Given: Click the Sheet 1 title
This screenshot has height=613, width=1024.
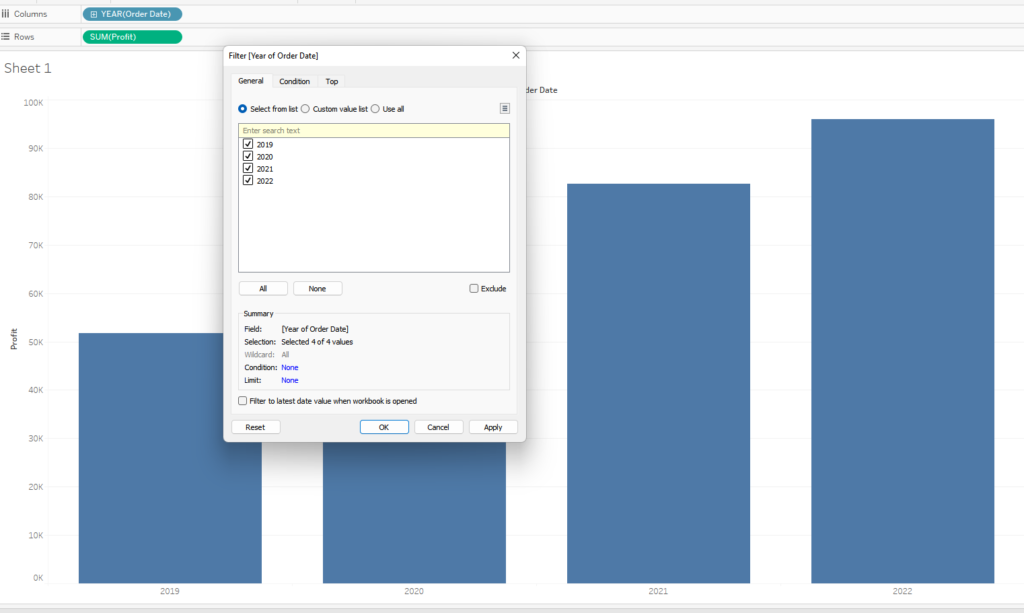Looking at the screenshot, I should tap(27, 68).
